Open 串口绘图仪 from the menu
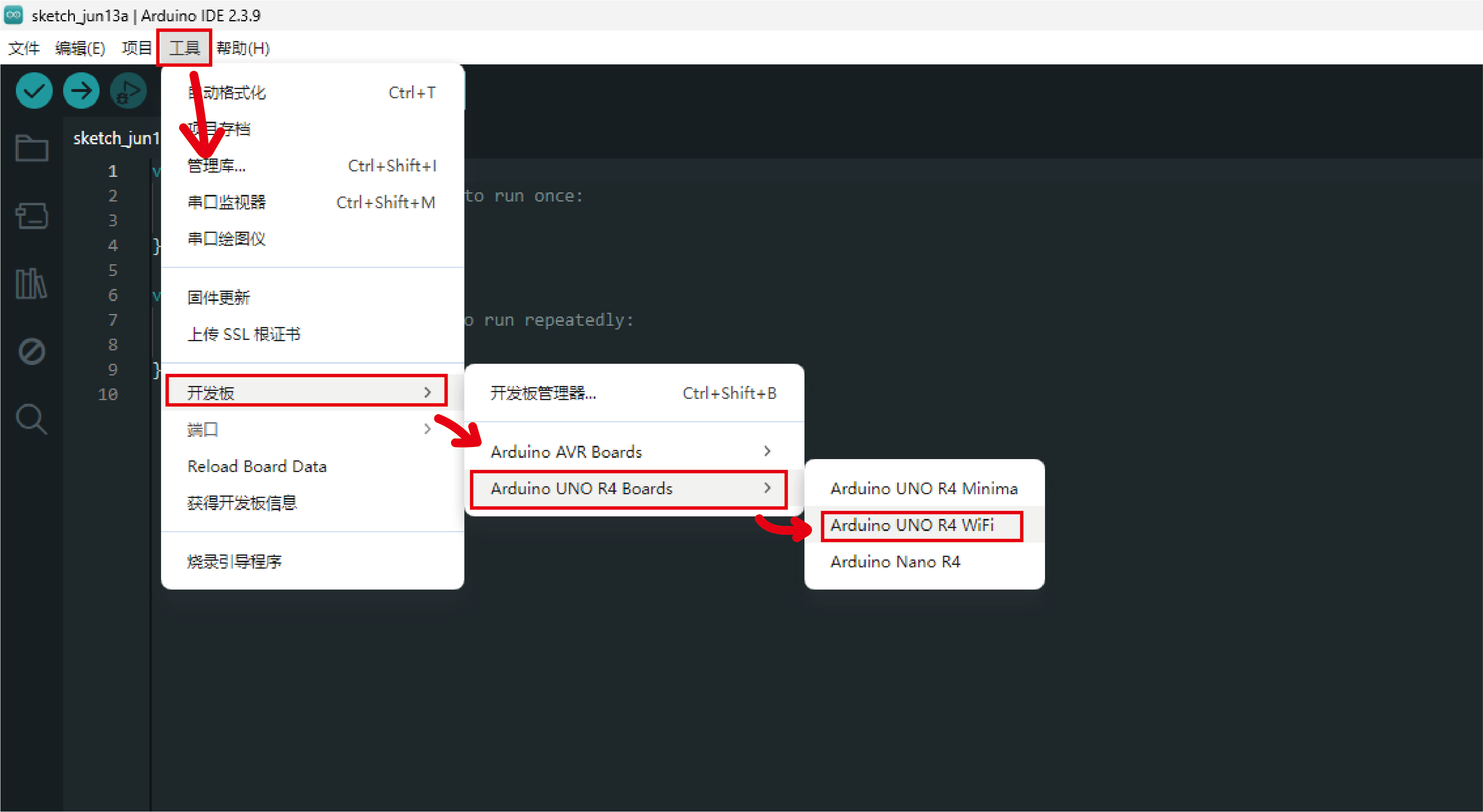The image size is (1483, 812). click(312, 239)
